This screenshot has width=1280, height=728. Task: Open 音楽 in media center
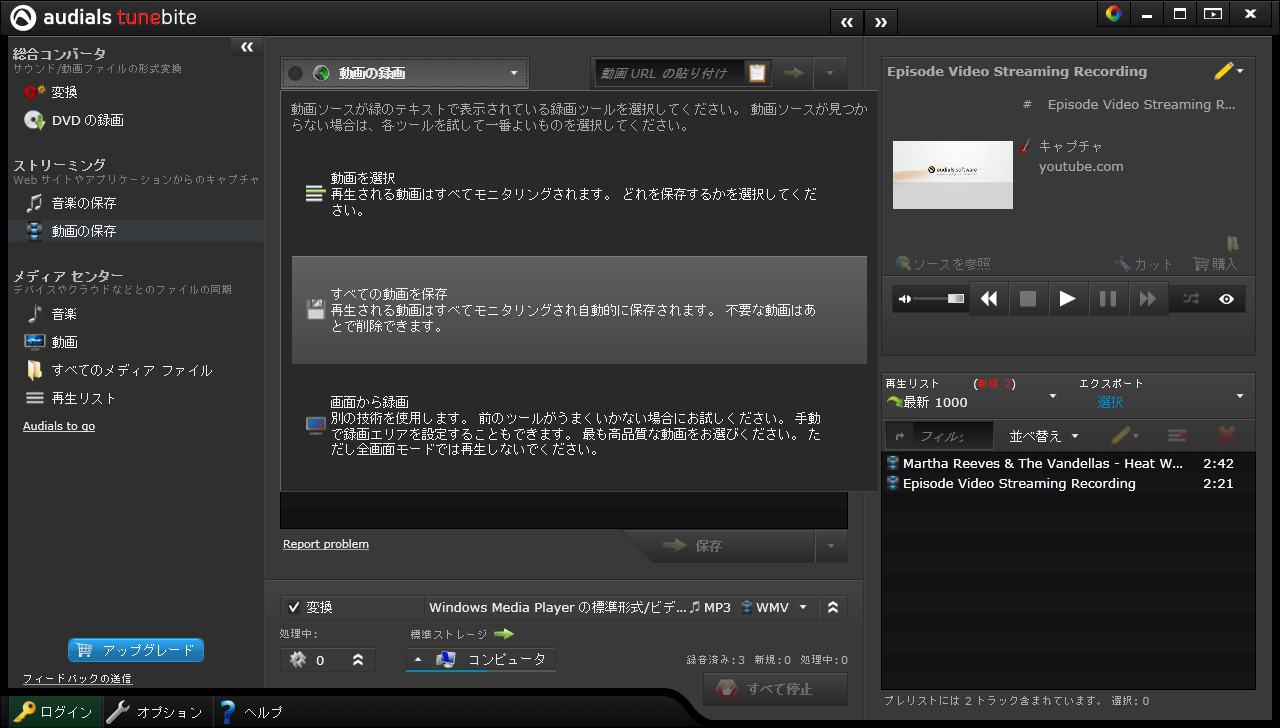coord(51,314)
